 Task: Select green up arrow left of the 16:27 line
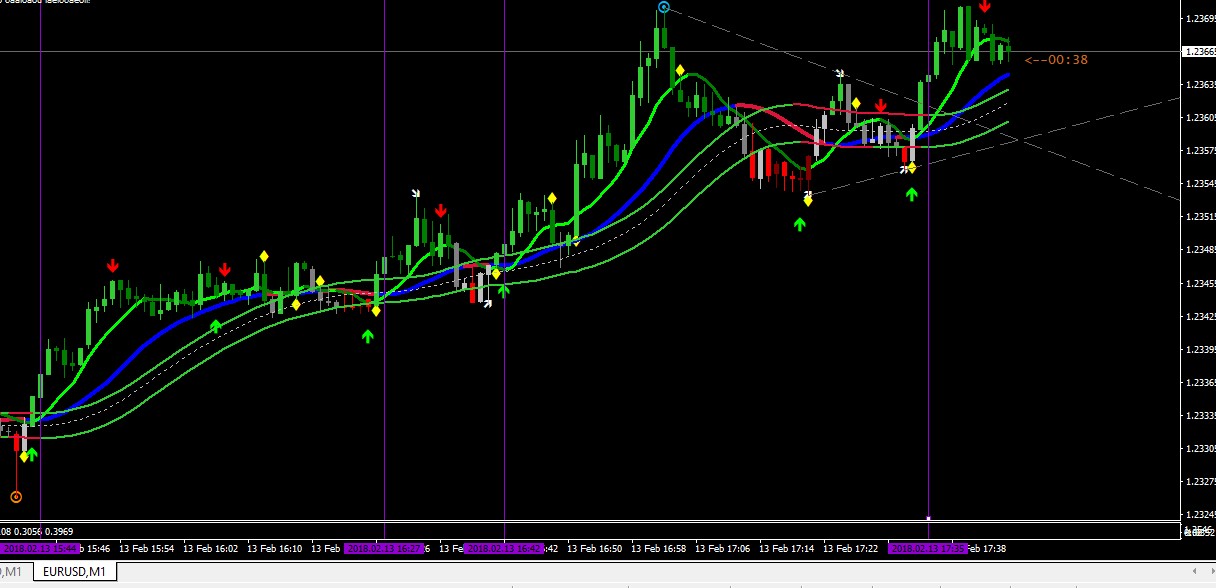tap(367, 336)
